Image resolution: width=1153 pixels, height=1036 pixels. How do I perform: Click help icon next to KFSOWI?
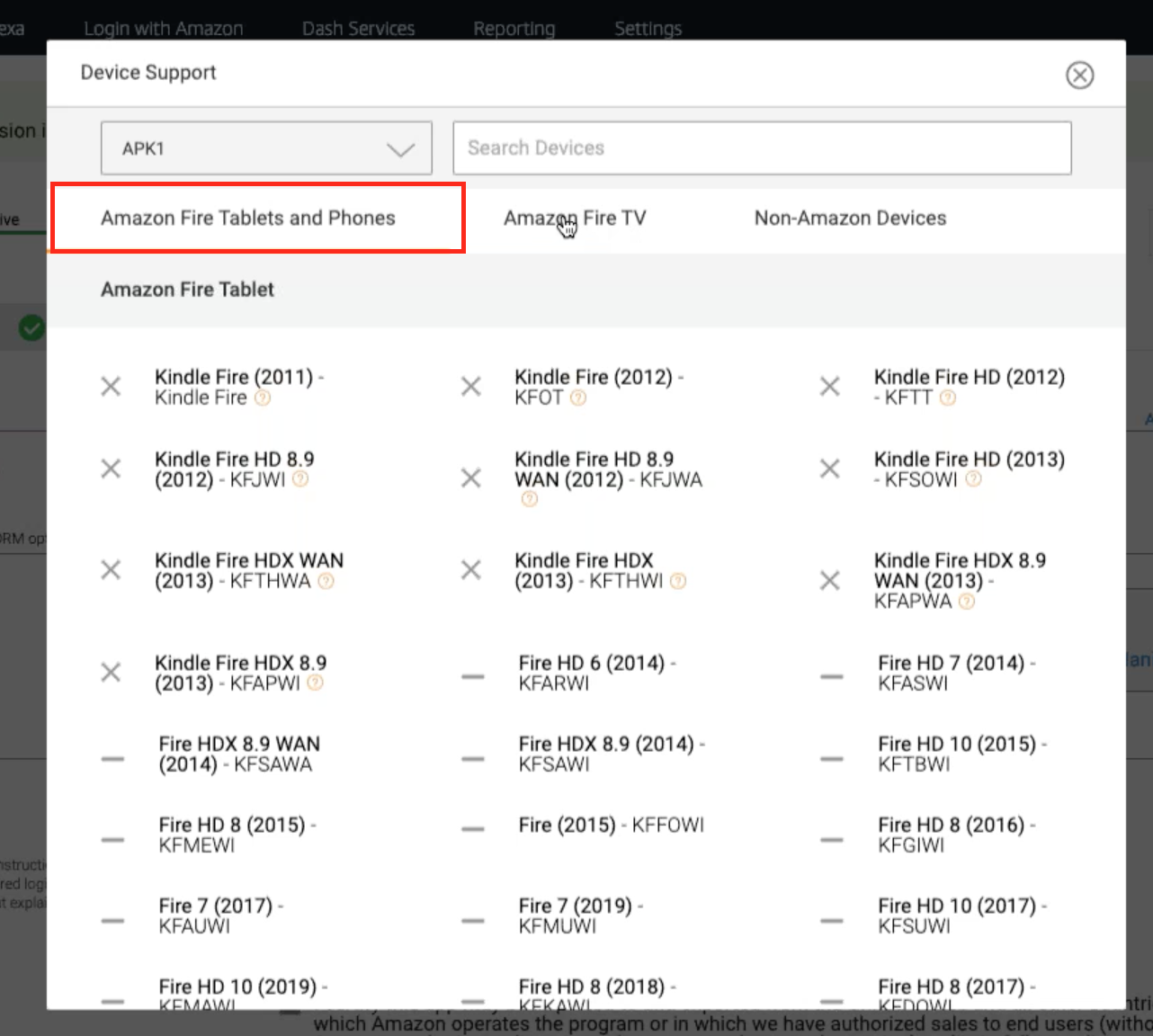coord(973,479)
